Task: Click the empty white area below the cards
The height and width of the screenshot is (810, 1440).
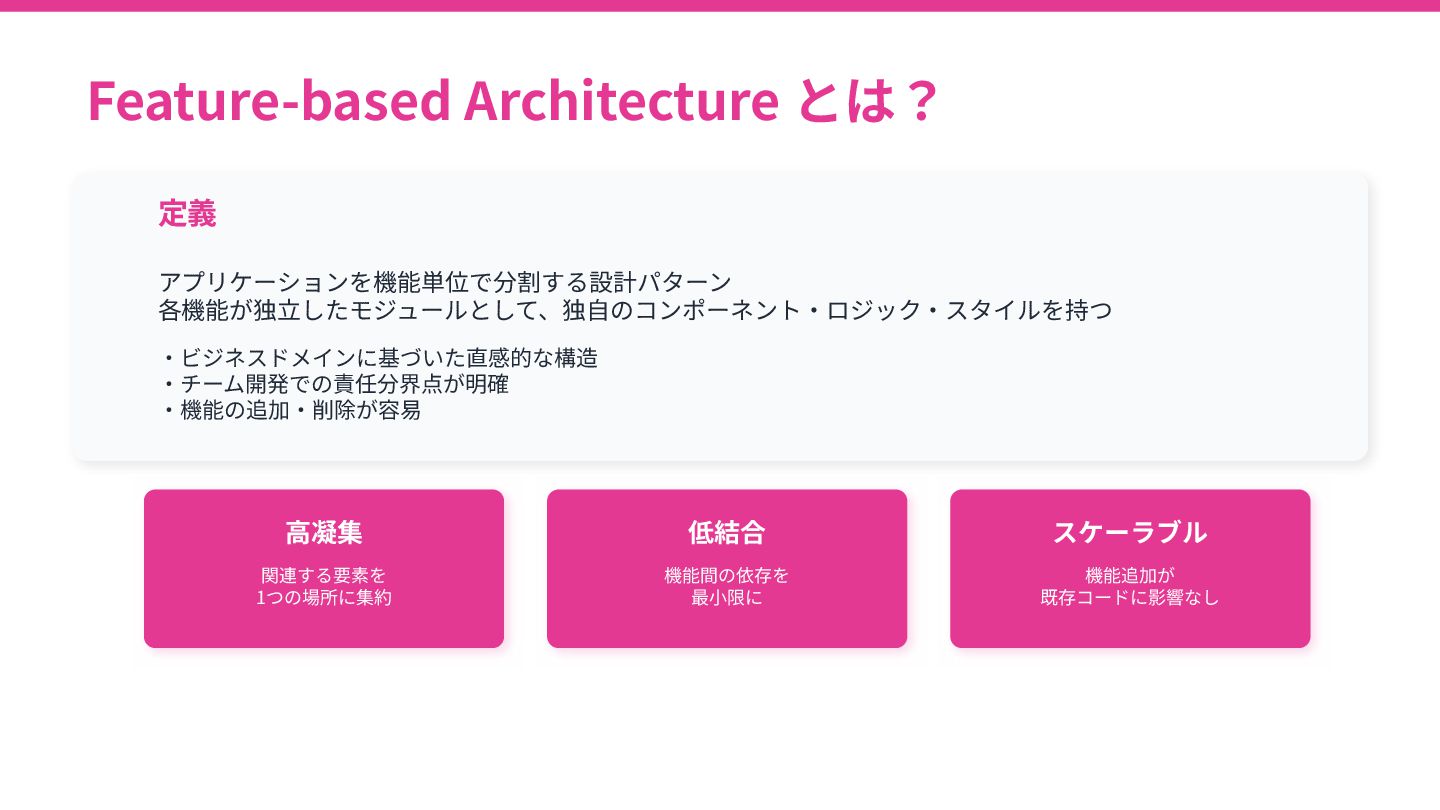Action: point(720,730)
